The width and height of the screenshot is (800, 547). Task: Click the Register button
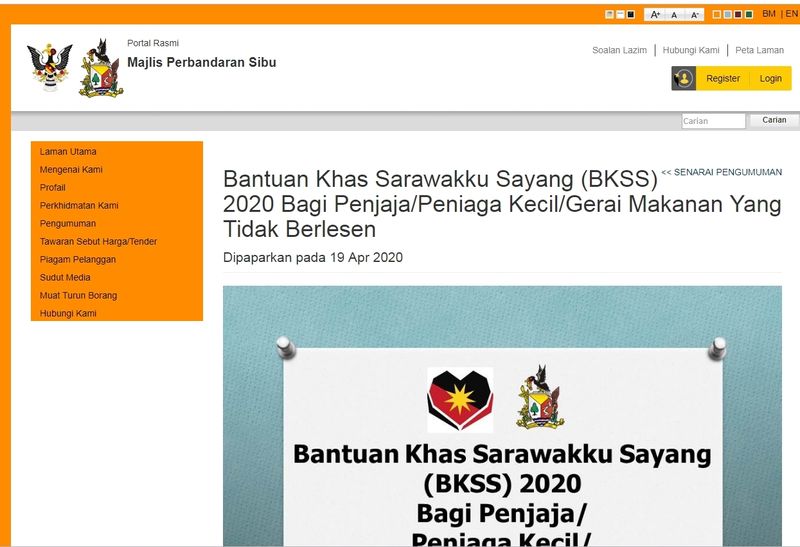click(723, 79)
